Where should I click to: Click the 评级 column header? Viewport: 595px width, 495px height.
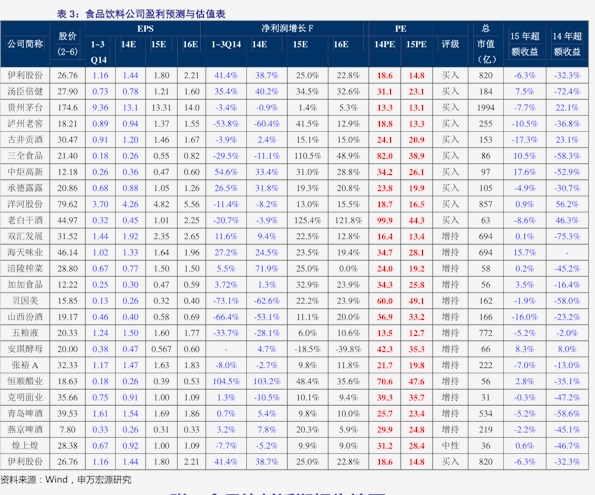(450, 44)
